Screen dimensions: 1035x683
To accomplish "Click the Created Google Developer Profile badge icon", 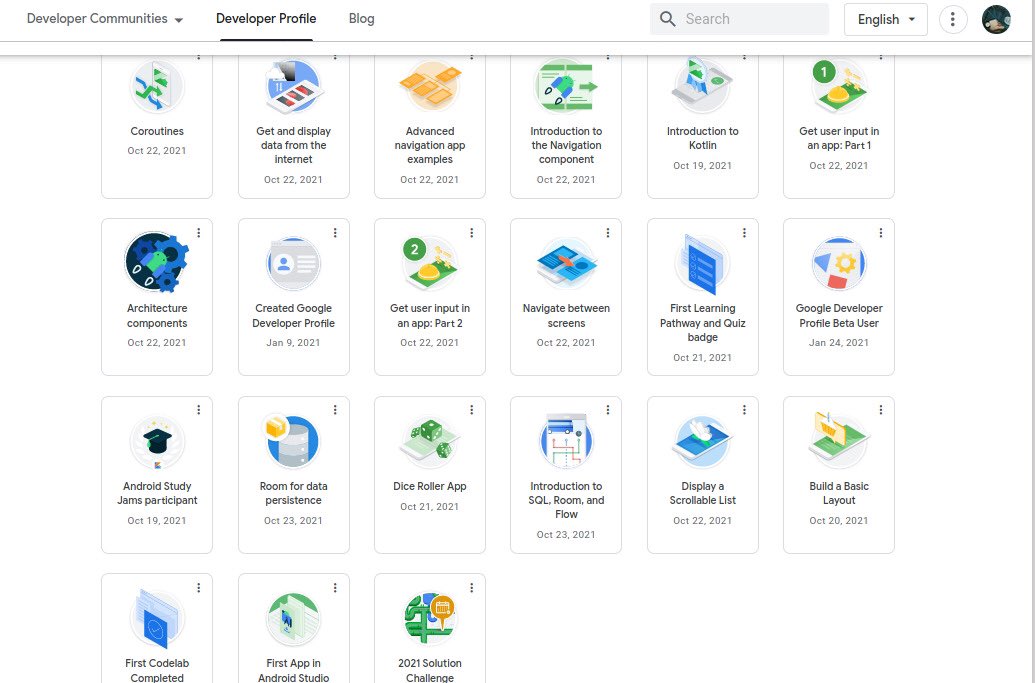I will [x=294, y=264].
